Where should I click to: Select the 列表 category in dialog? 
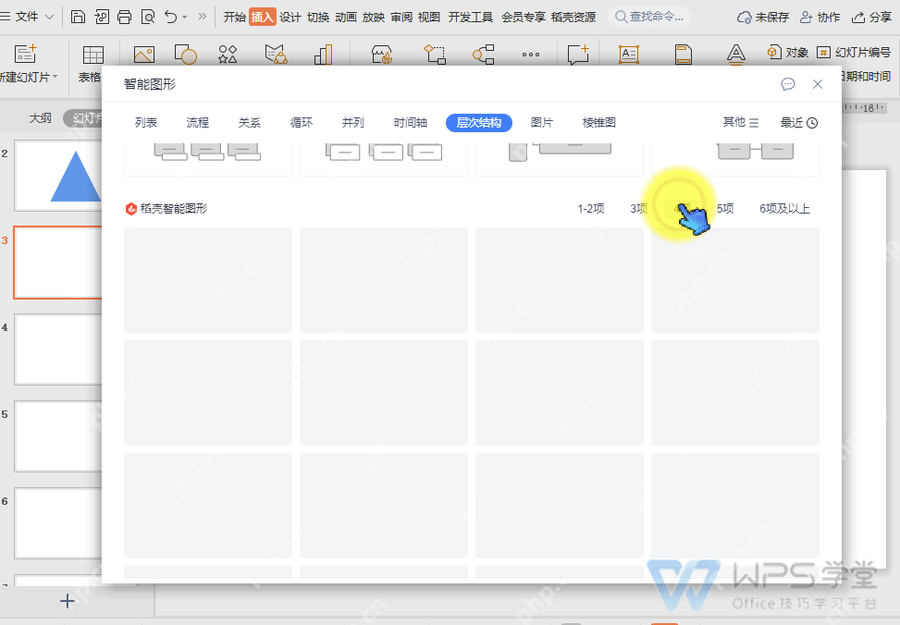146,122
